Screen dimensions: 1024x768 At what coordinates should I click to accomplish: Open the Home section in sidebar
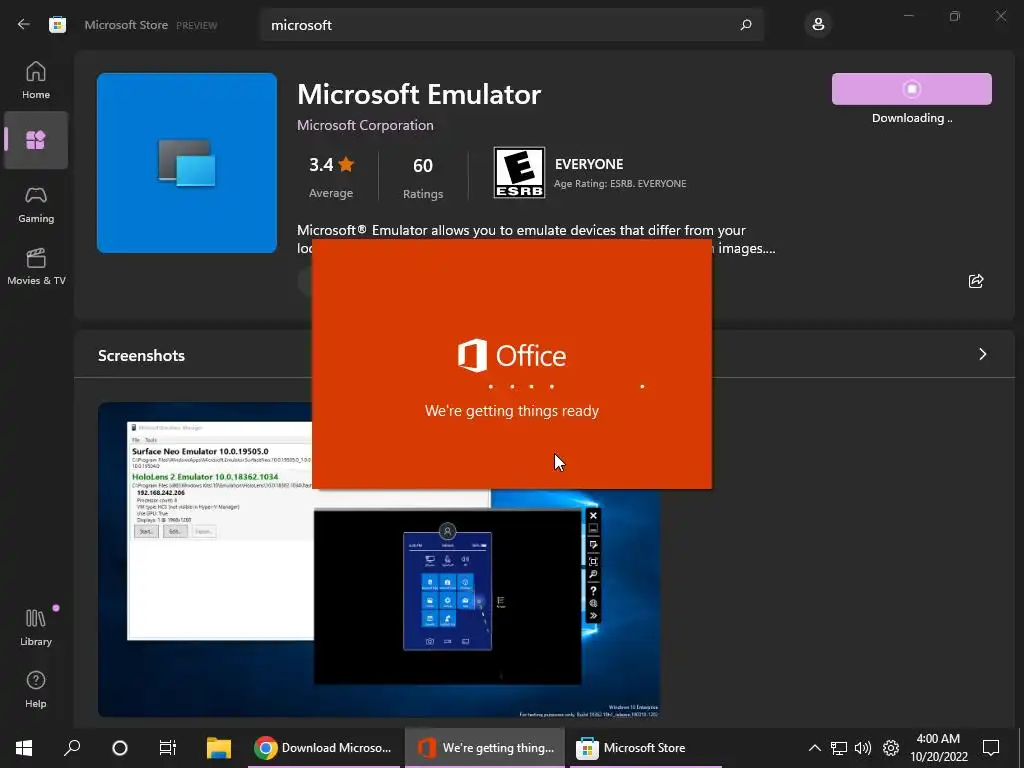click(x=36, y=80)
